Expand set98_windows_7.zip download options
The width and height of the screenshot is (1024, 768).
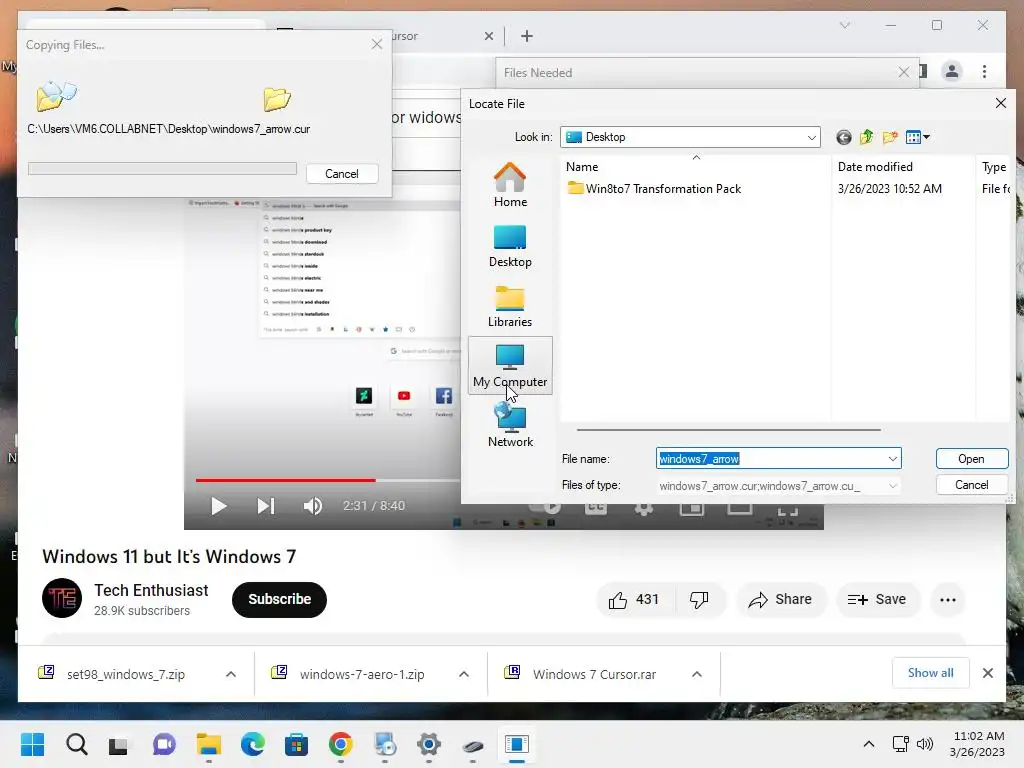click(231, 674)
